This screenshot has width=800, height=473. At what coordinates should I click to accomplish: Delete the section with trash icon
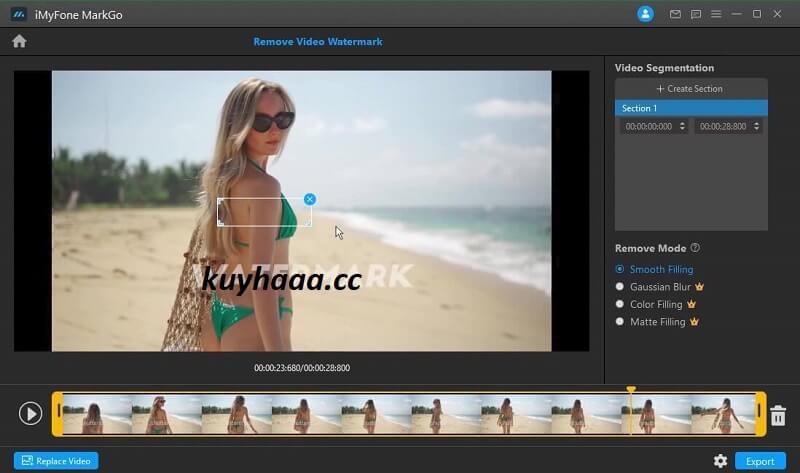click(778, 415)
